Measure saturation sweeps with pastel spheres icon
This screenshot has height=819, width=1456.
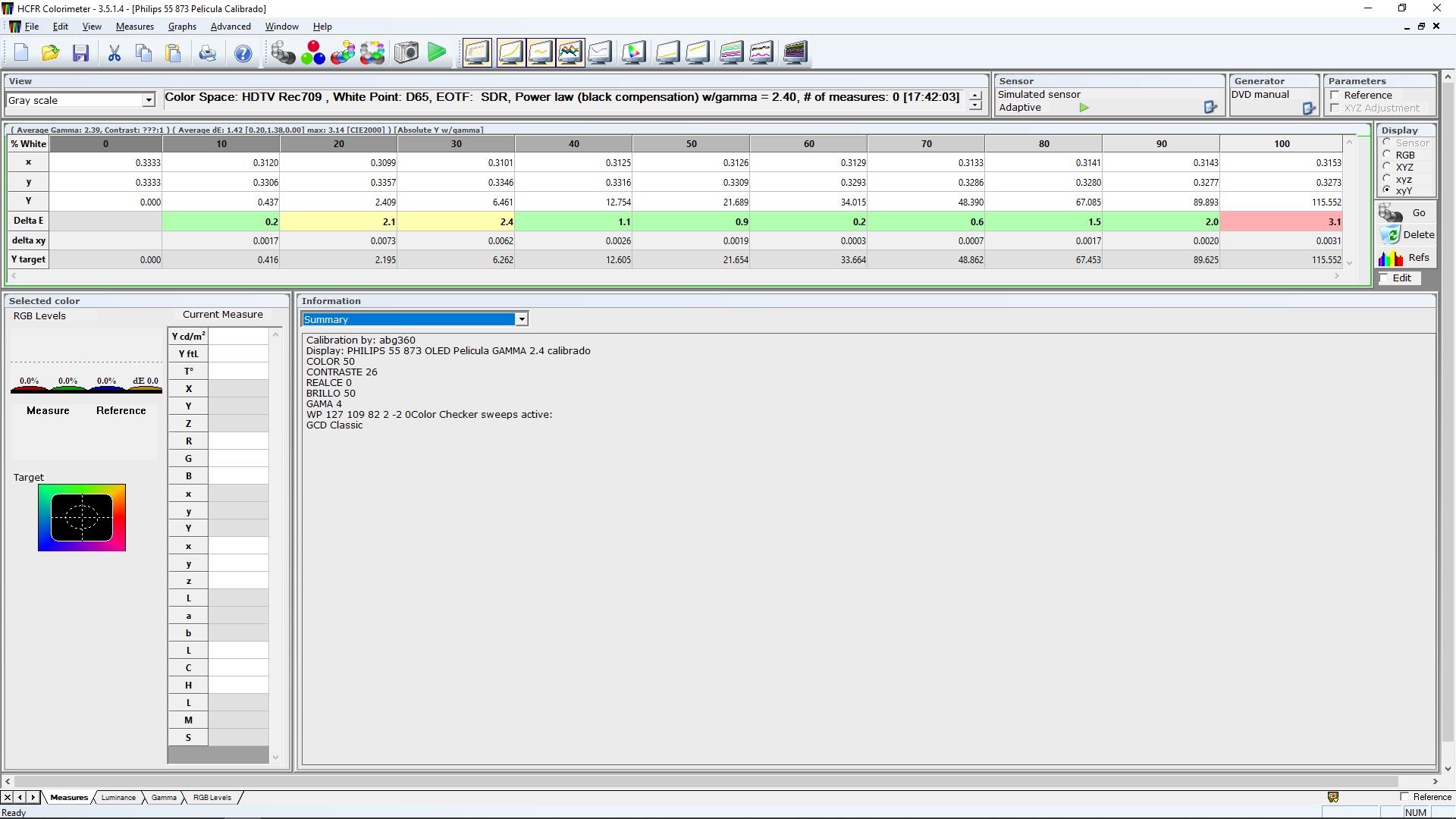tap(372, 52)
